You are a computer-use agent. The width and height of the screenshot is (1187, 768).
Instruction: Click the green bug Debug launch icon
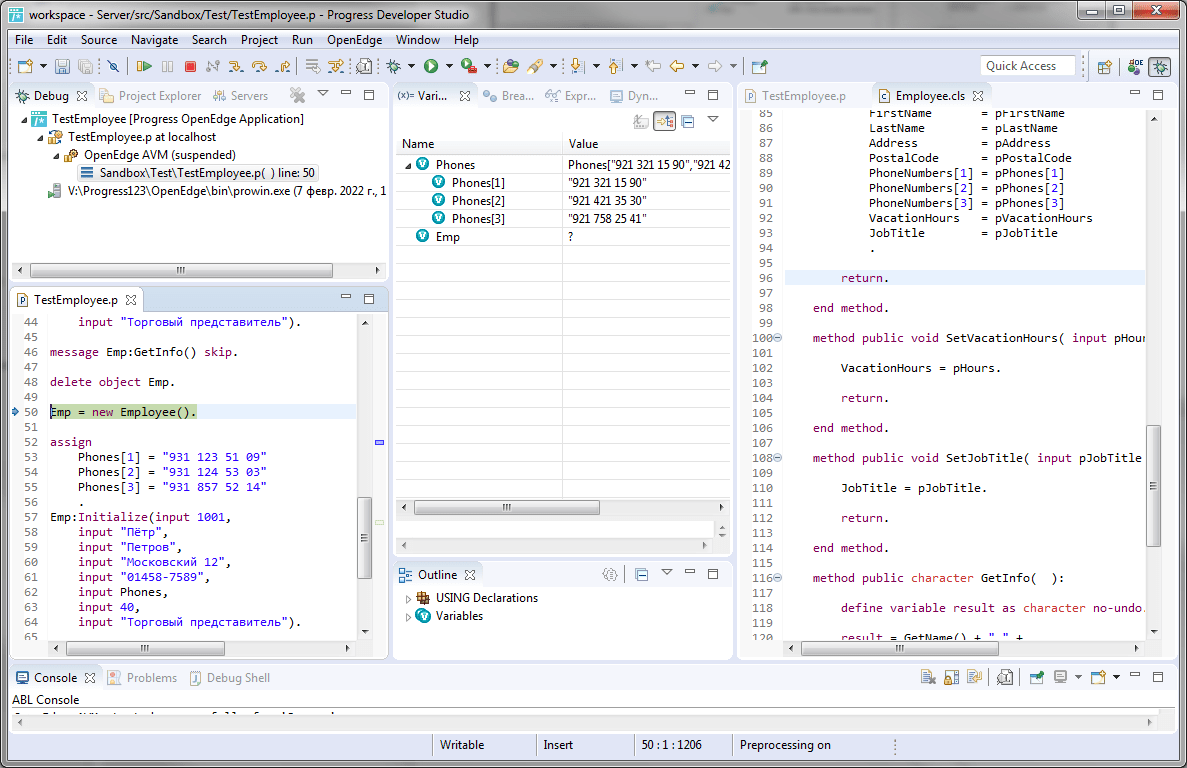tap(394, 67)
